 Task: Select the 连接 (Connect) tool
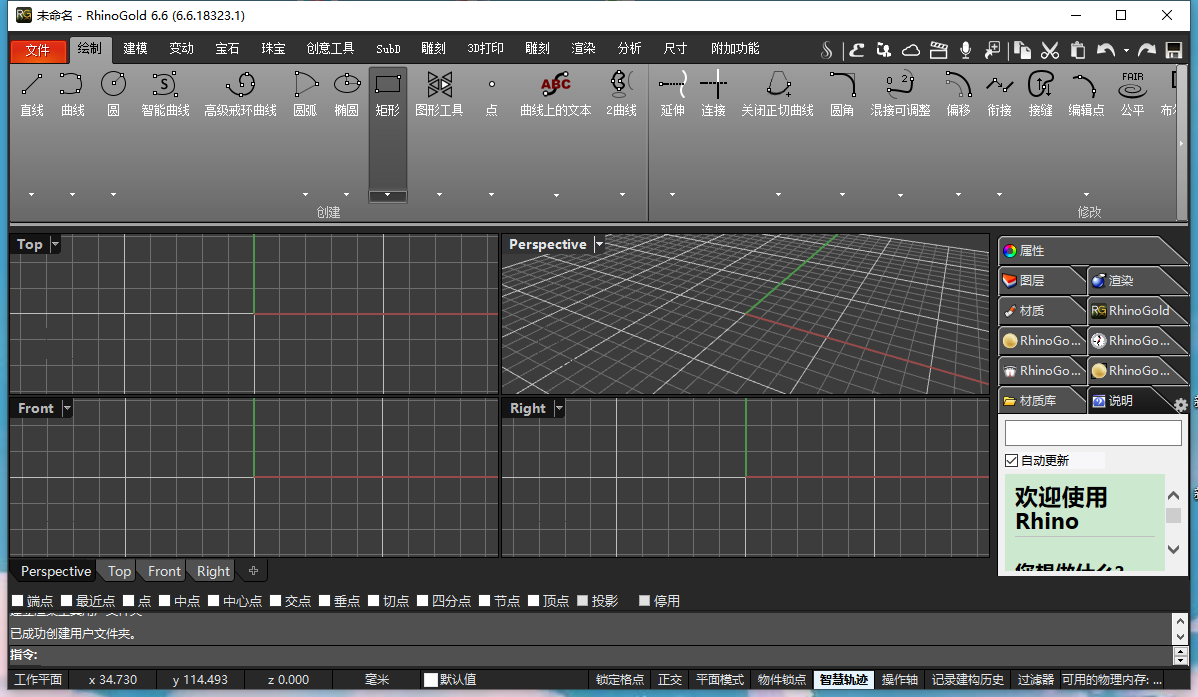713,94
